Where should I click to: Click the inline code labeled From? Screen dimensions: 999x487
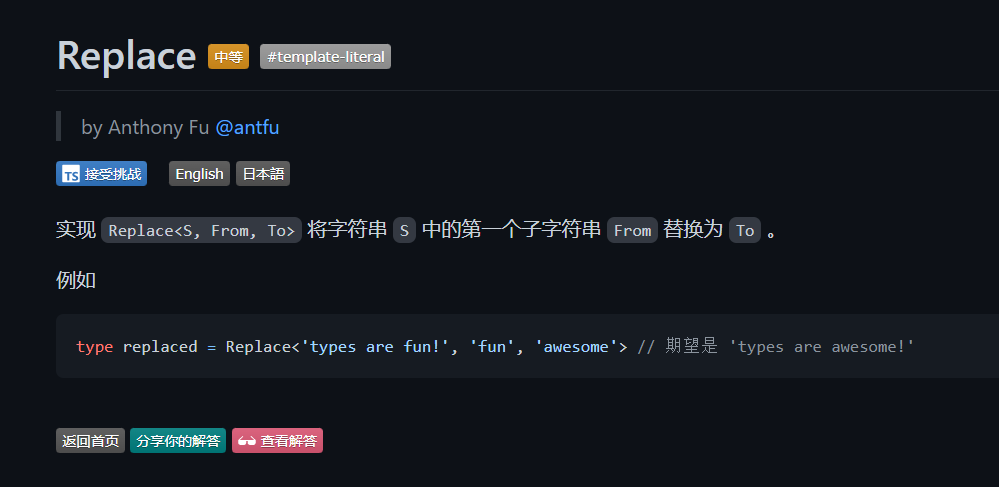tap(632, 230)
